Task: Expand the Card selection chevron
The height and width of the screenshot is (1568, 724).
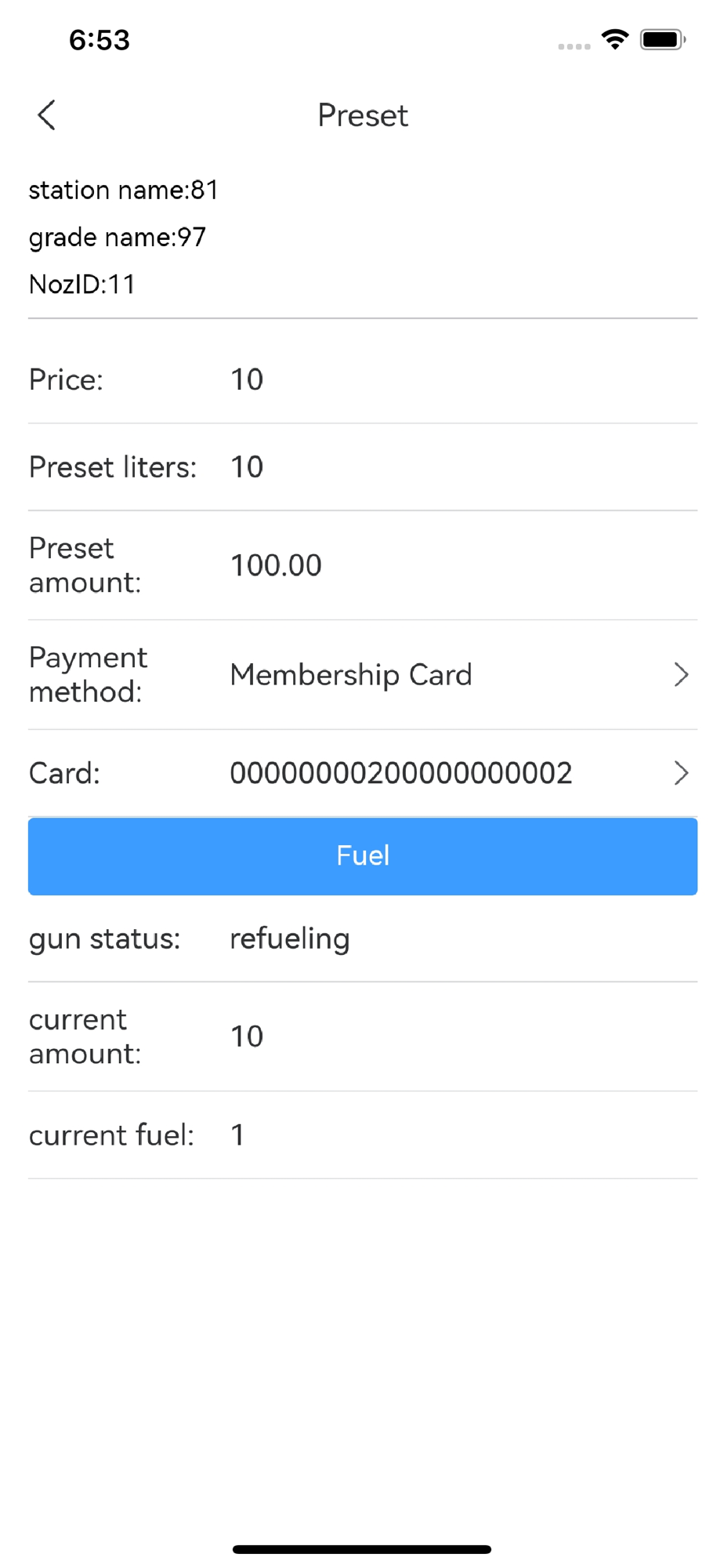Action: (681, 773)
